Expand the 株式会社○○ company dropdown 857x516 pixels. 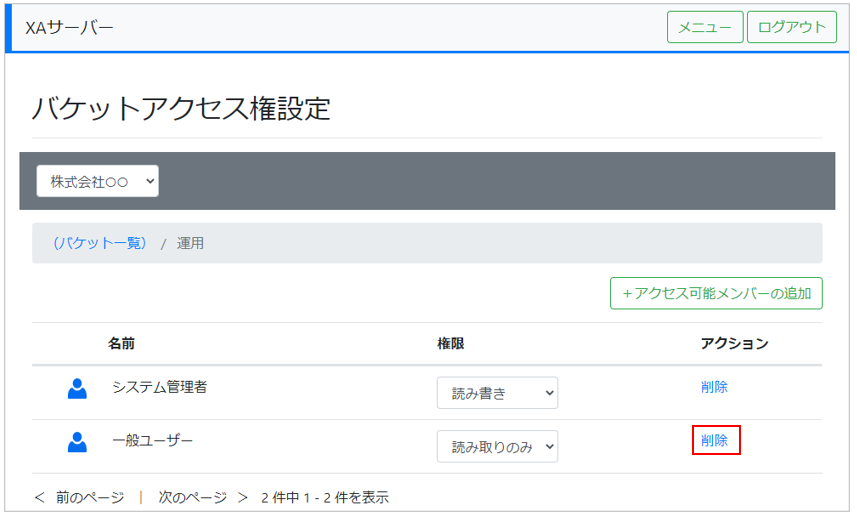(98, 181)
